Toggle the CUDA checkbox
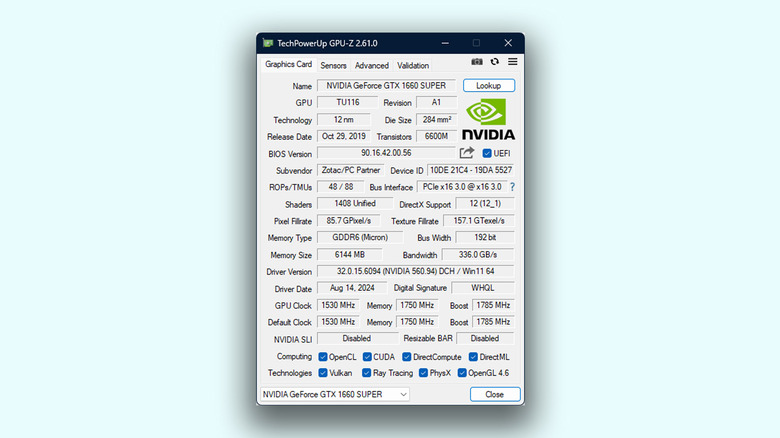Image resolution: width=780 pixels, height=438 pixels. tap(367, 357)
